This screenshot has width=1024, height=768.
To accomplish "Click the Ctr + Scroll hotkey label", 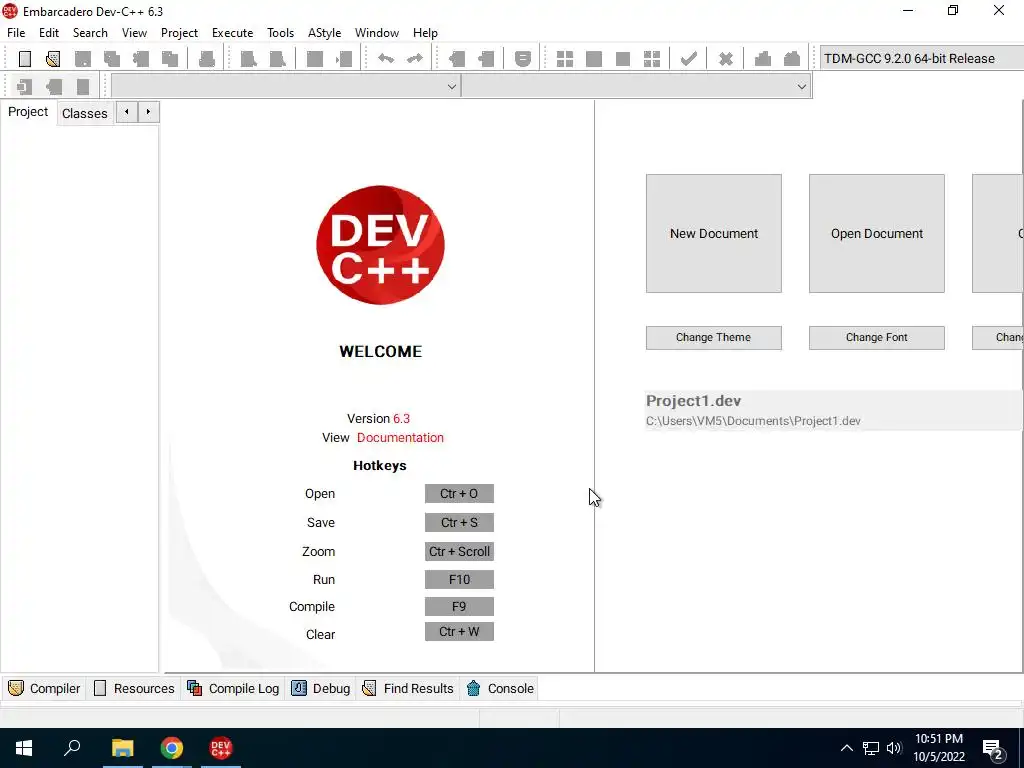I will [x=459, y=551].
